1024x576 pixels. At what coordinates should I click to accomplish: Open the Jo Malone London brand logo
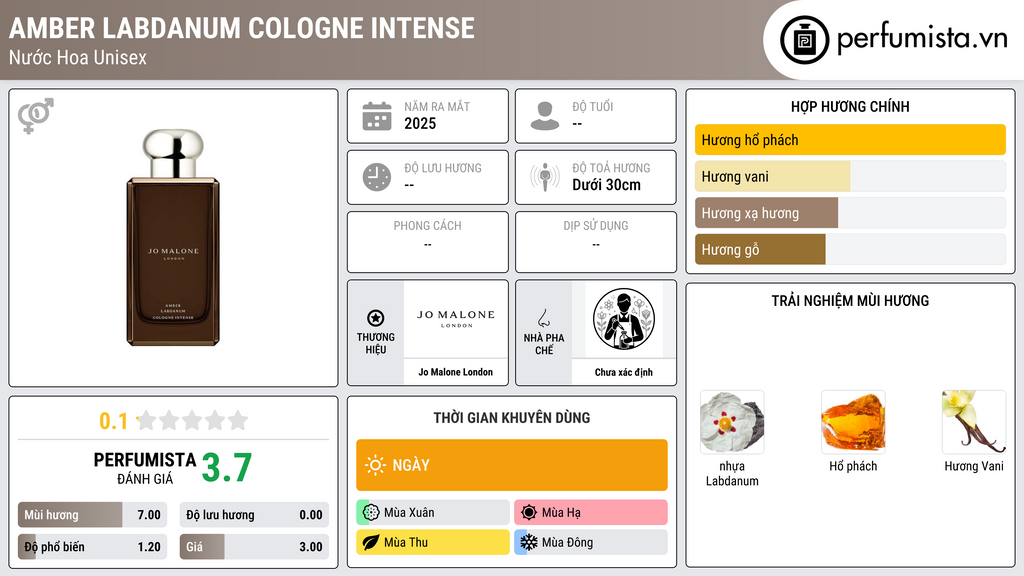point(456,319)
